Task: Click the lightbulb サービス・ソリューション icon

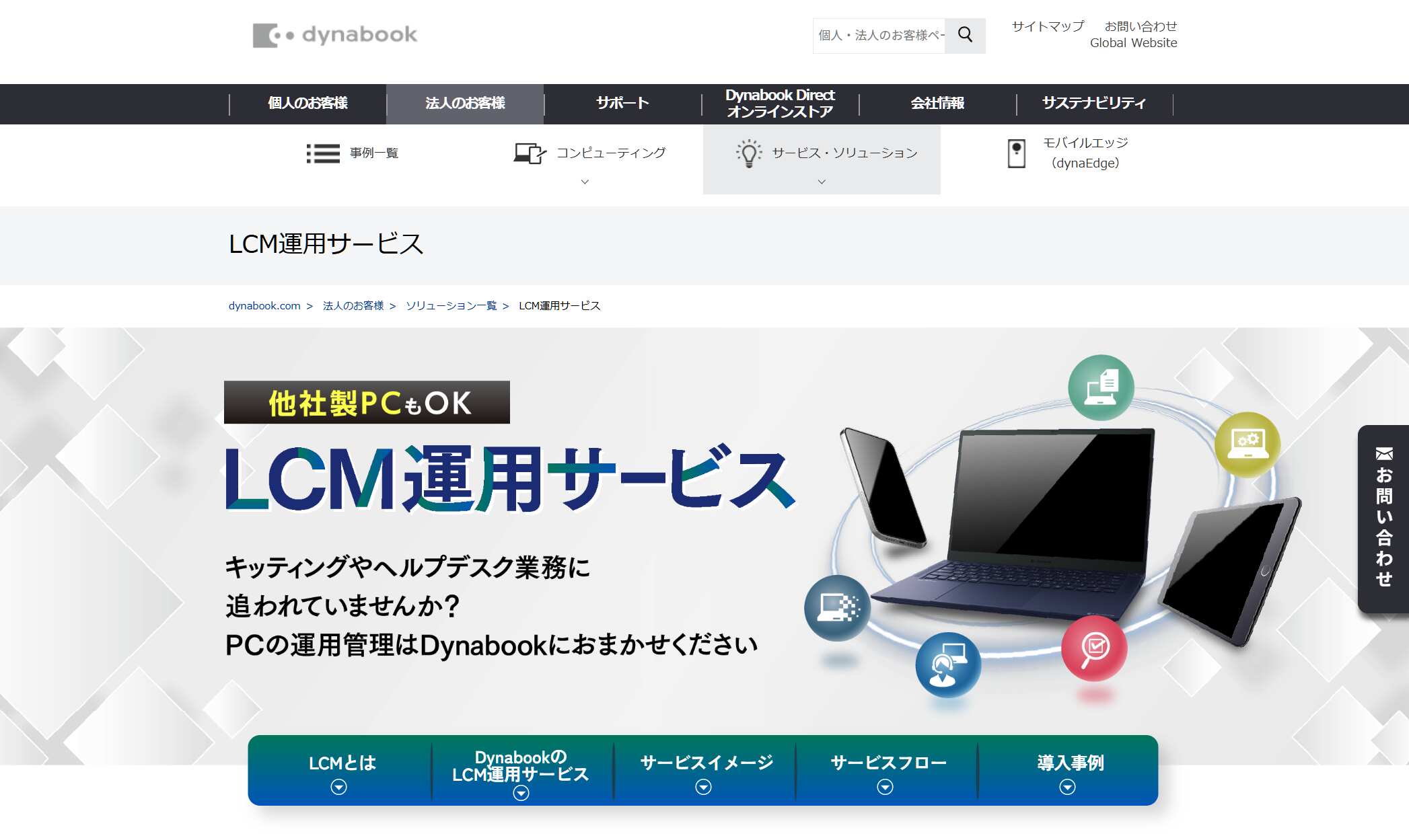Action: coord(749,153)
